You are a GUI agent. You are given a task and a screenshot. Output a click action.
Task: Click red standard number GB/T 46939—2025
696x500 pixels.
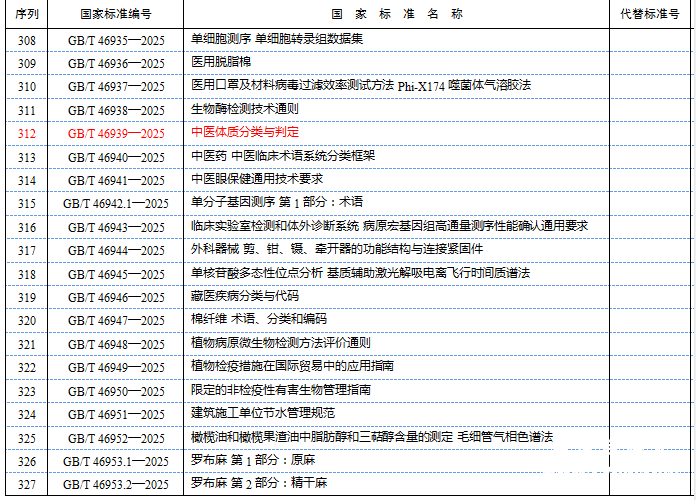pos(116,133)
